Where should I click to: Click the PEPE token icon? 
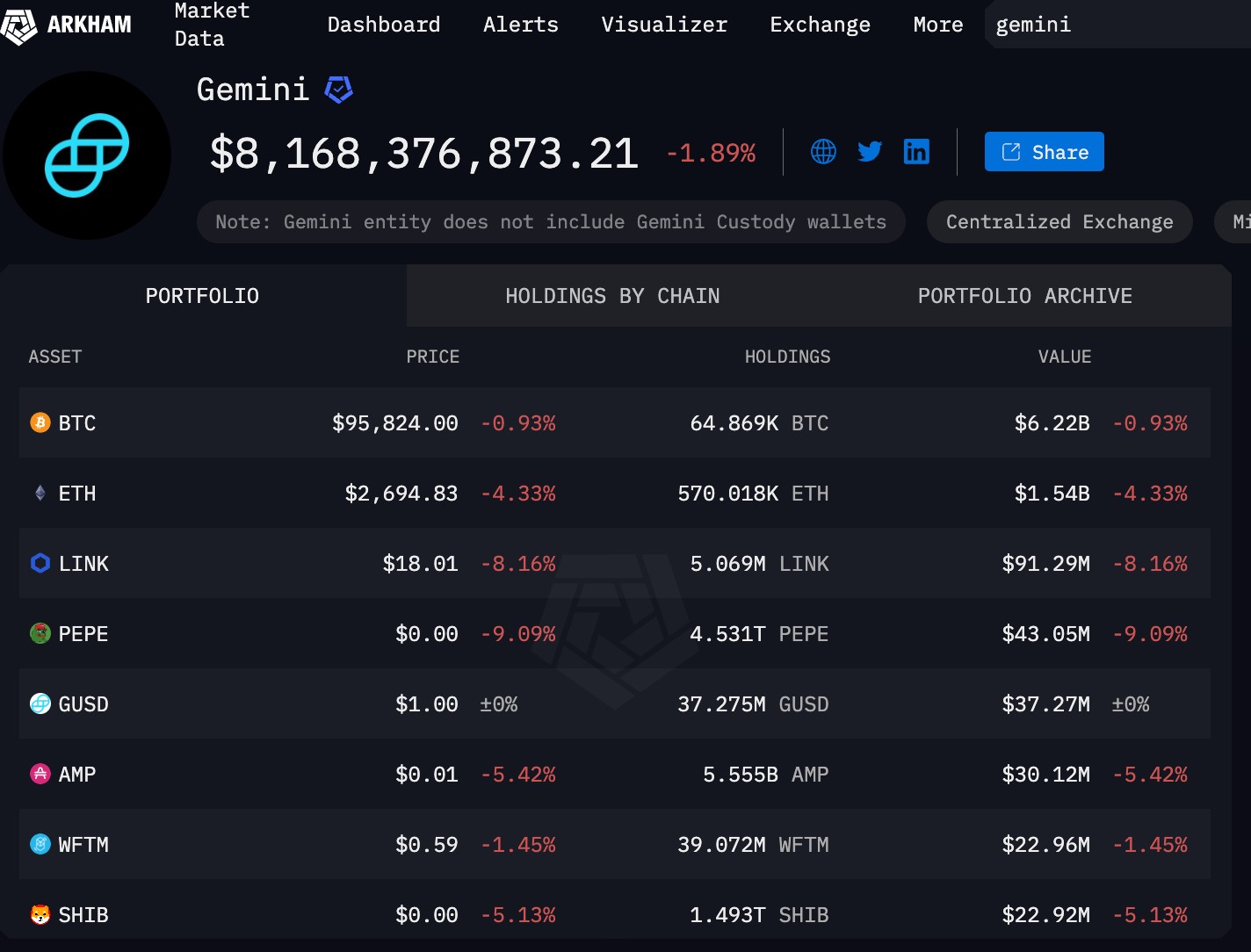pos(40,633)
